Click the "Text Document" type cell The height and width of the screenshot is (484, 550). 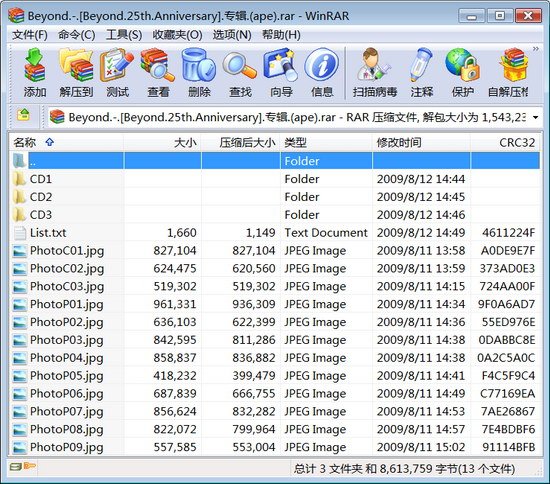[x=326, y=233]
